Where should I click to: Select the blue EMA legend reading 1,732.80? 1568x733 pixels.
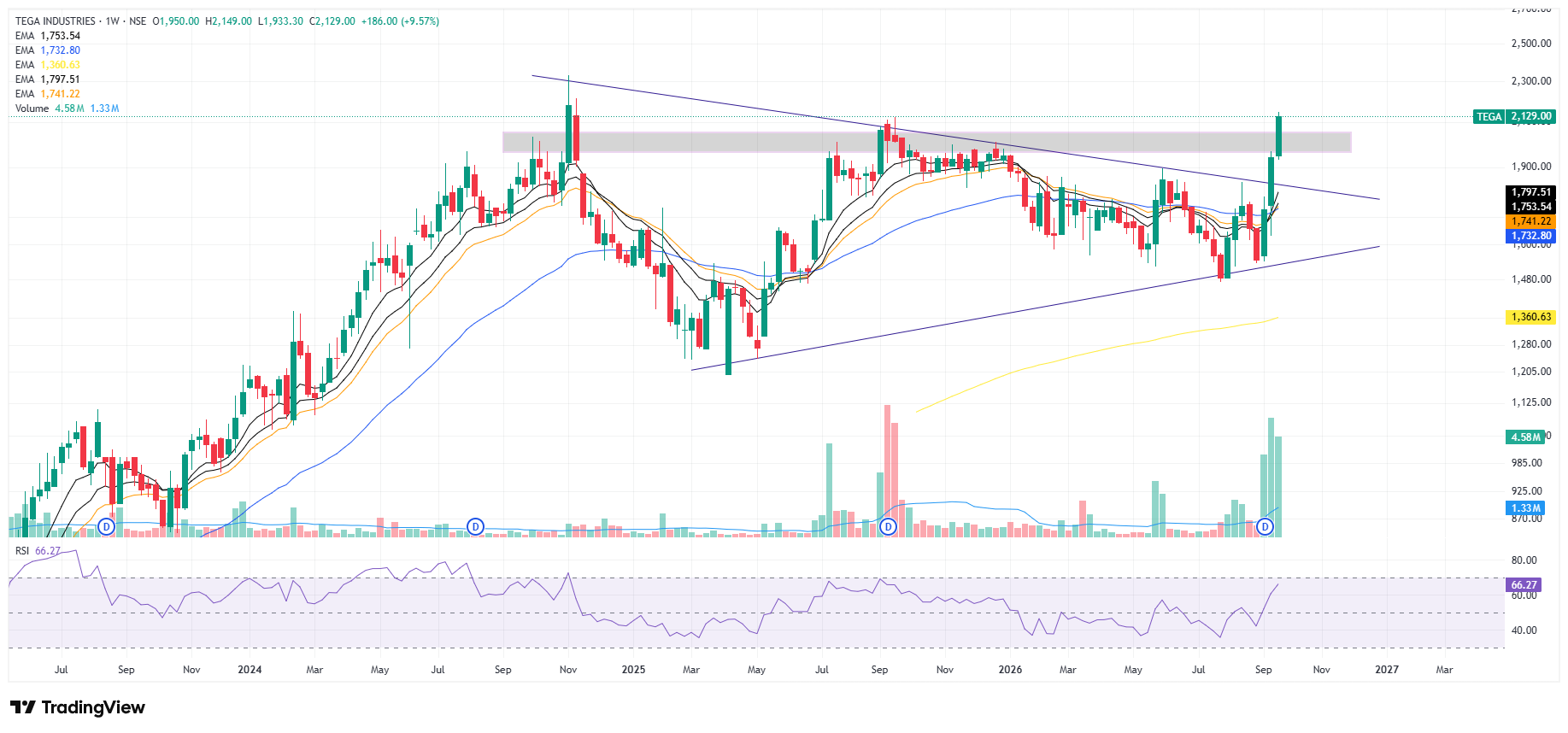48,50
